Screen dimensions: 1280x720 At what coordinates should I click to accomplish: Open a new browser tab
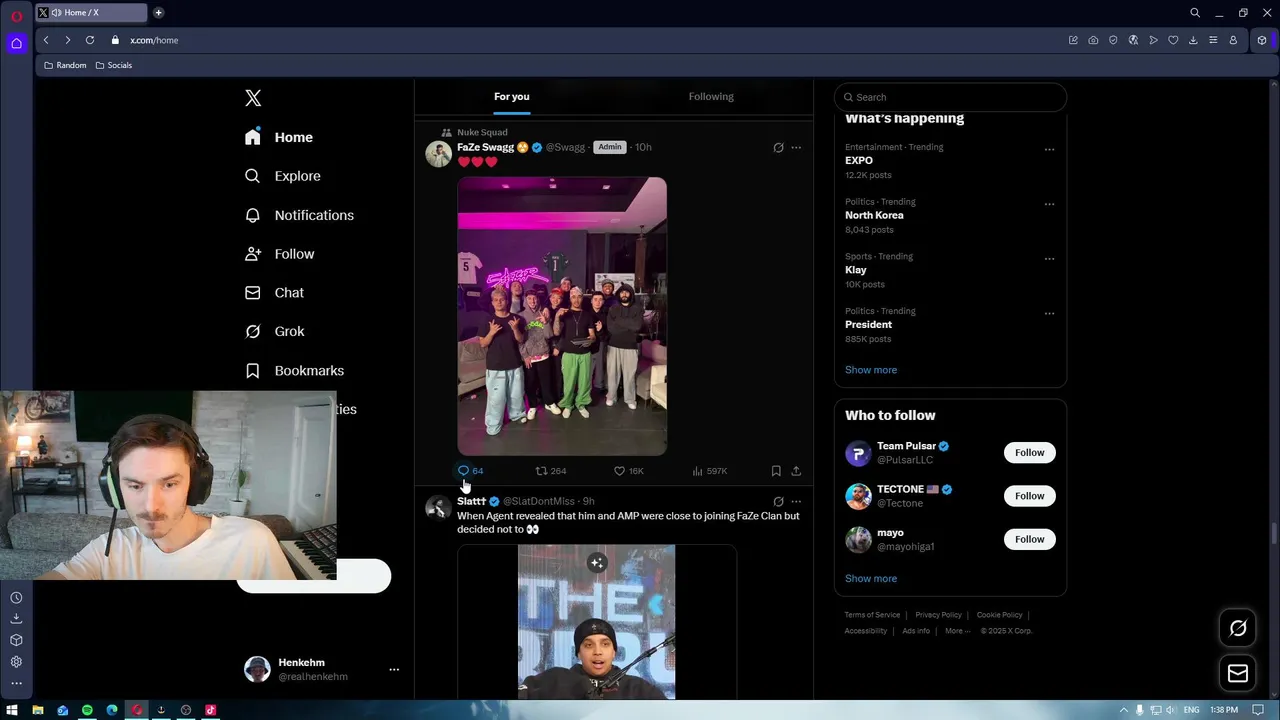click(x=158, y=13)
